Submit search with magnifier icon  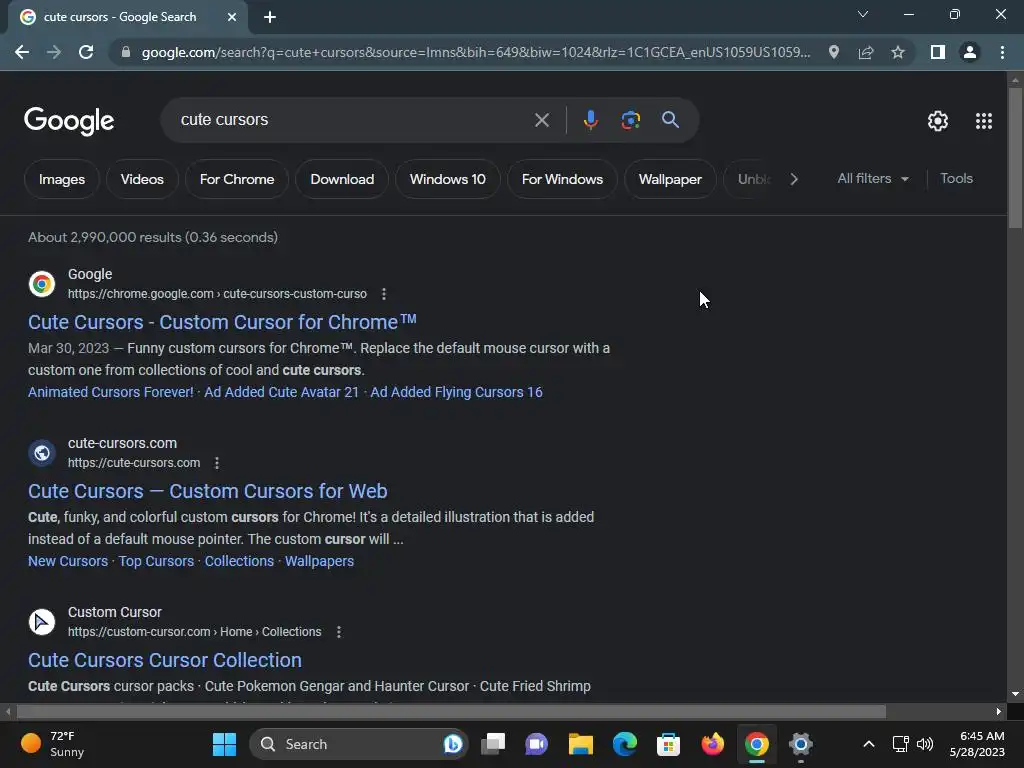click(x=670, y=120)
